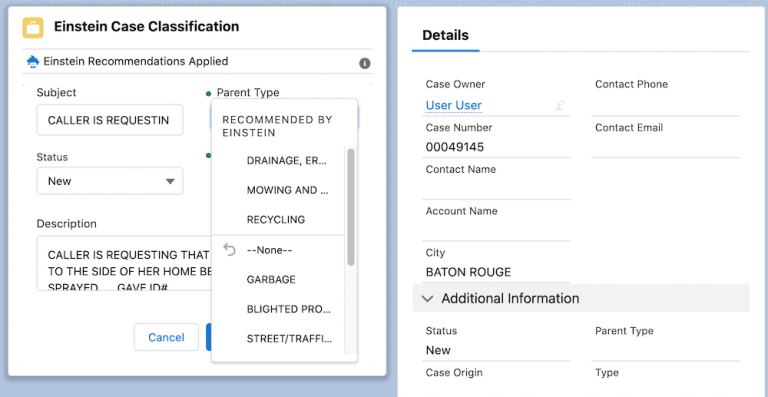768x397 pixels.
Task: Click the undo arrow beside --None--
Action: (x=229, y=250)
